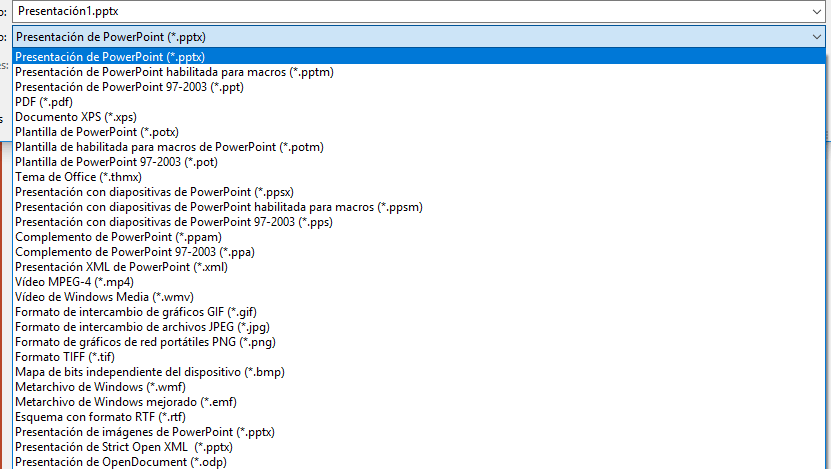Image resolution: width=831 pixels, height=469 pixels.
Task: Select Presentación de Strict Open XML (*.pptx)
Action: click(419, 447)
